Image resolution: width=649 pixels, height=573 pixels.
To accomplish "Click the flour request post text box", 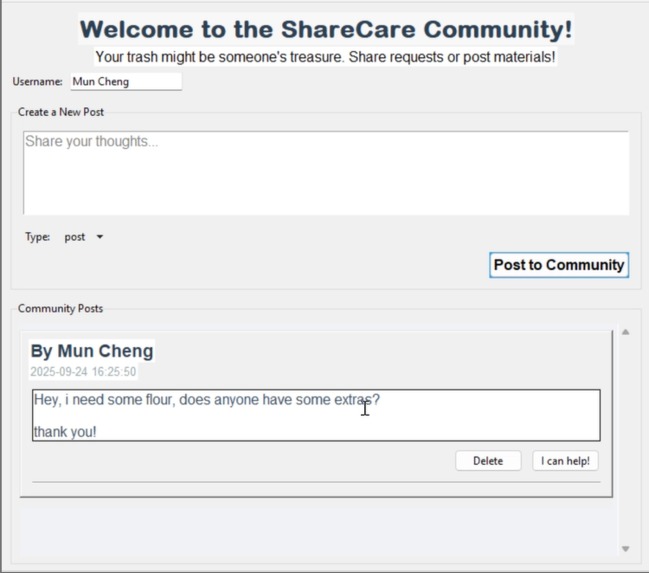I will [316, 415].
